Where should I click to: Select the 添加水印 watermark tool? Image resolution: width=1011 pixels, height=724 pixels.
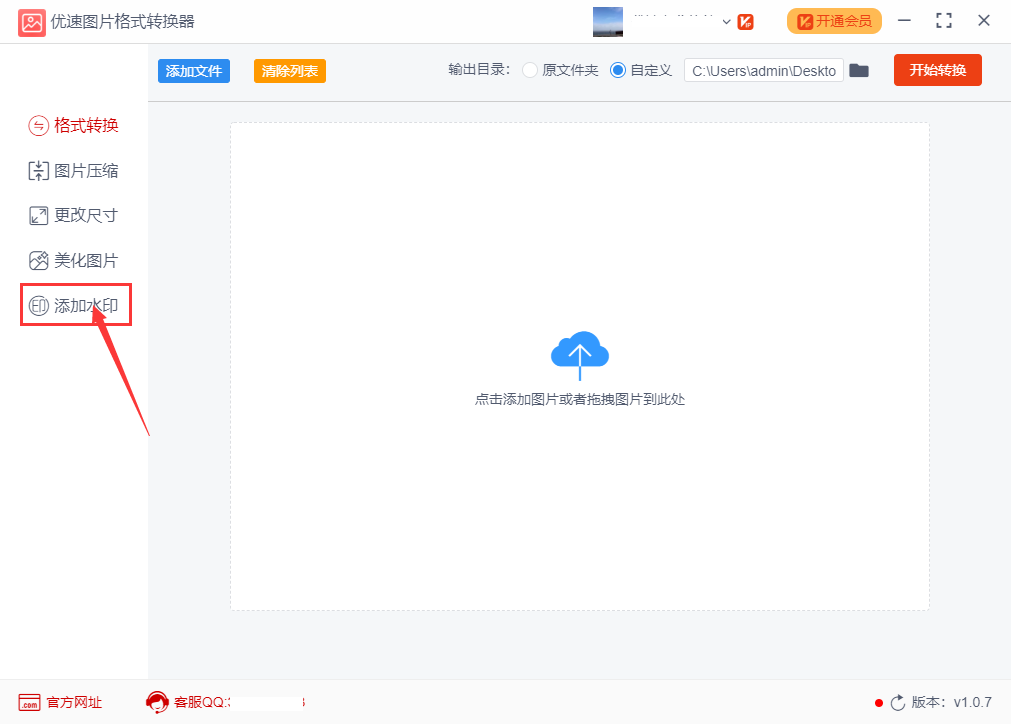click(75, 304)
